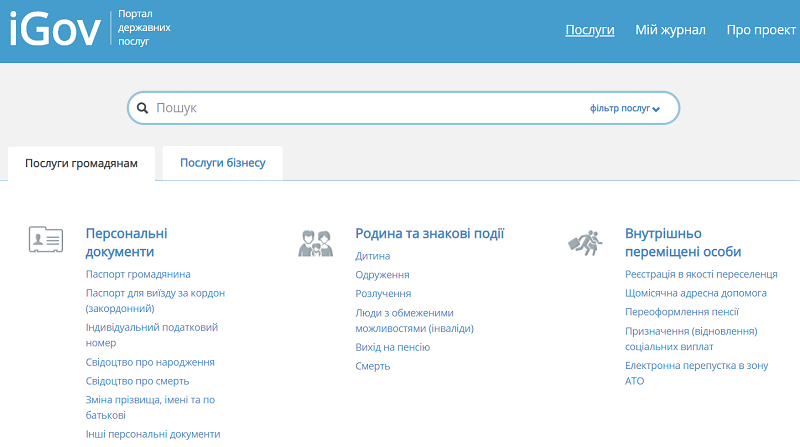Click Реєстрація в якості переселенця link
Screen dimensions: 800x447
(x=701, y=274)
